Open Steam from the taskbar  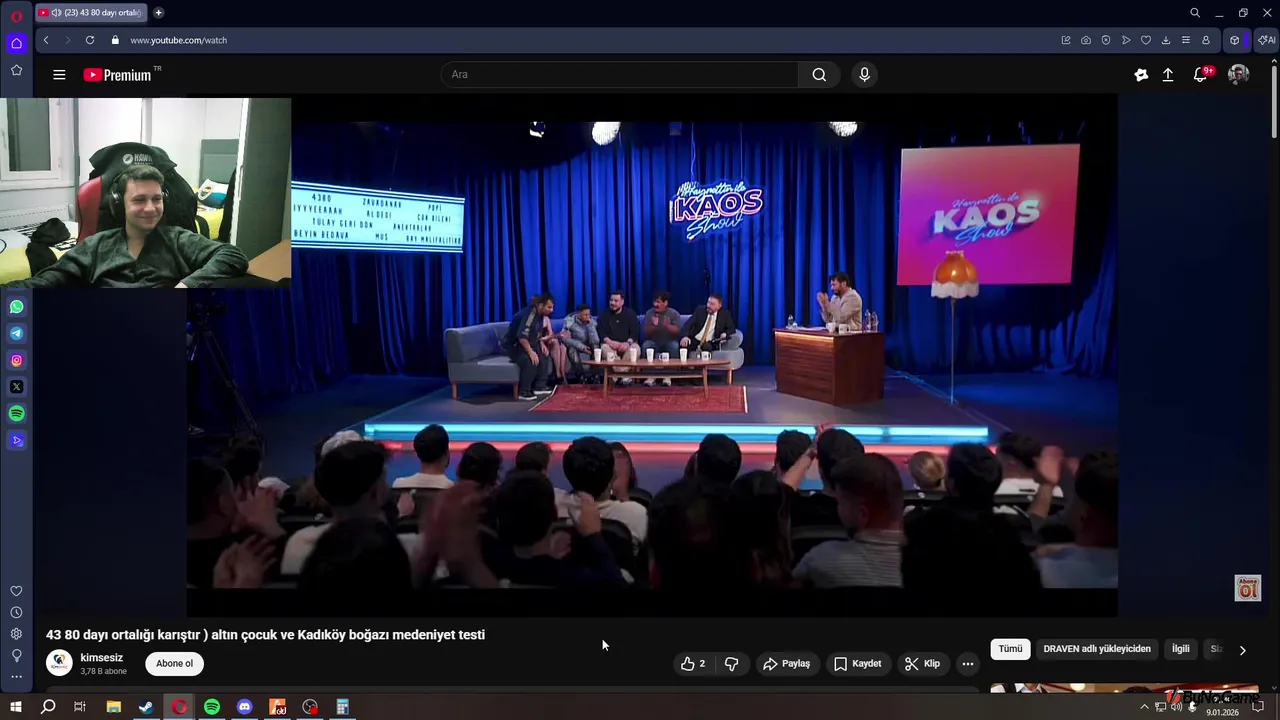pyautogui.click(x=146, y=707)
